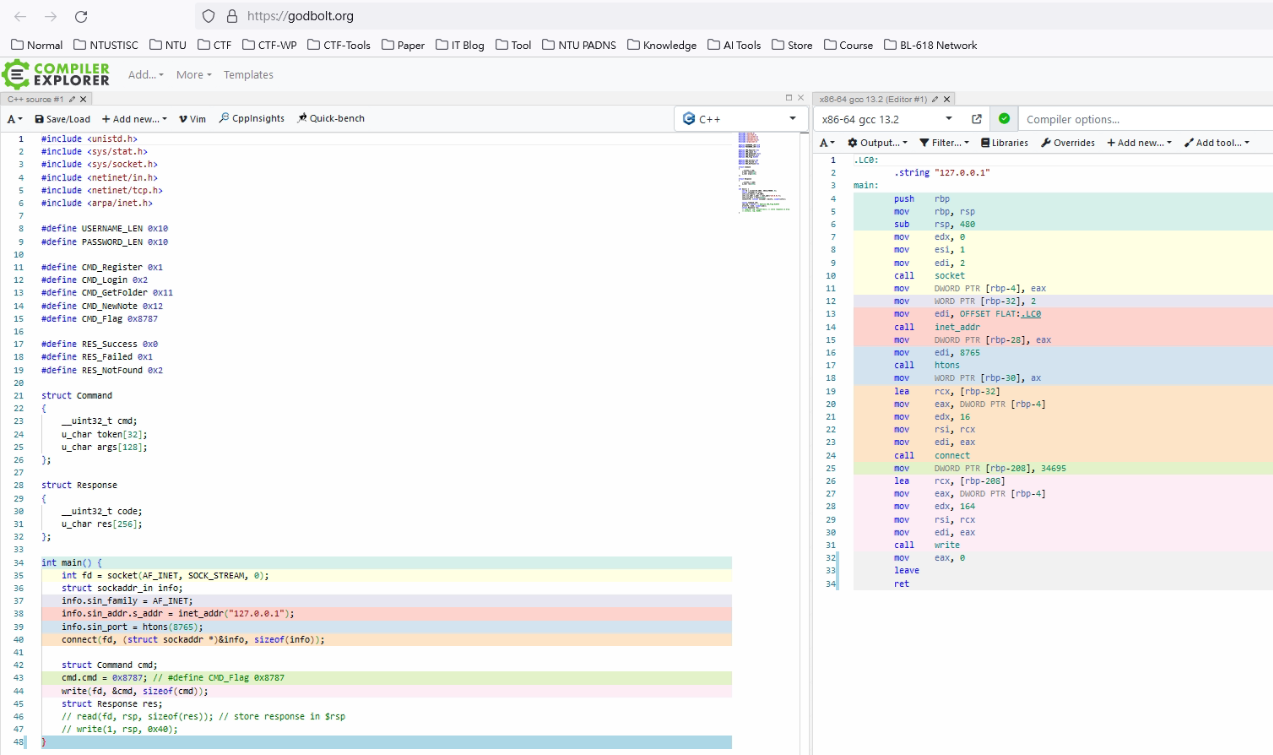Image resolution: width=1273 pixels, height=755 pixels.
Task: Open CppInsights for this source
Action: click(251, 118)
